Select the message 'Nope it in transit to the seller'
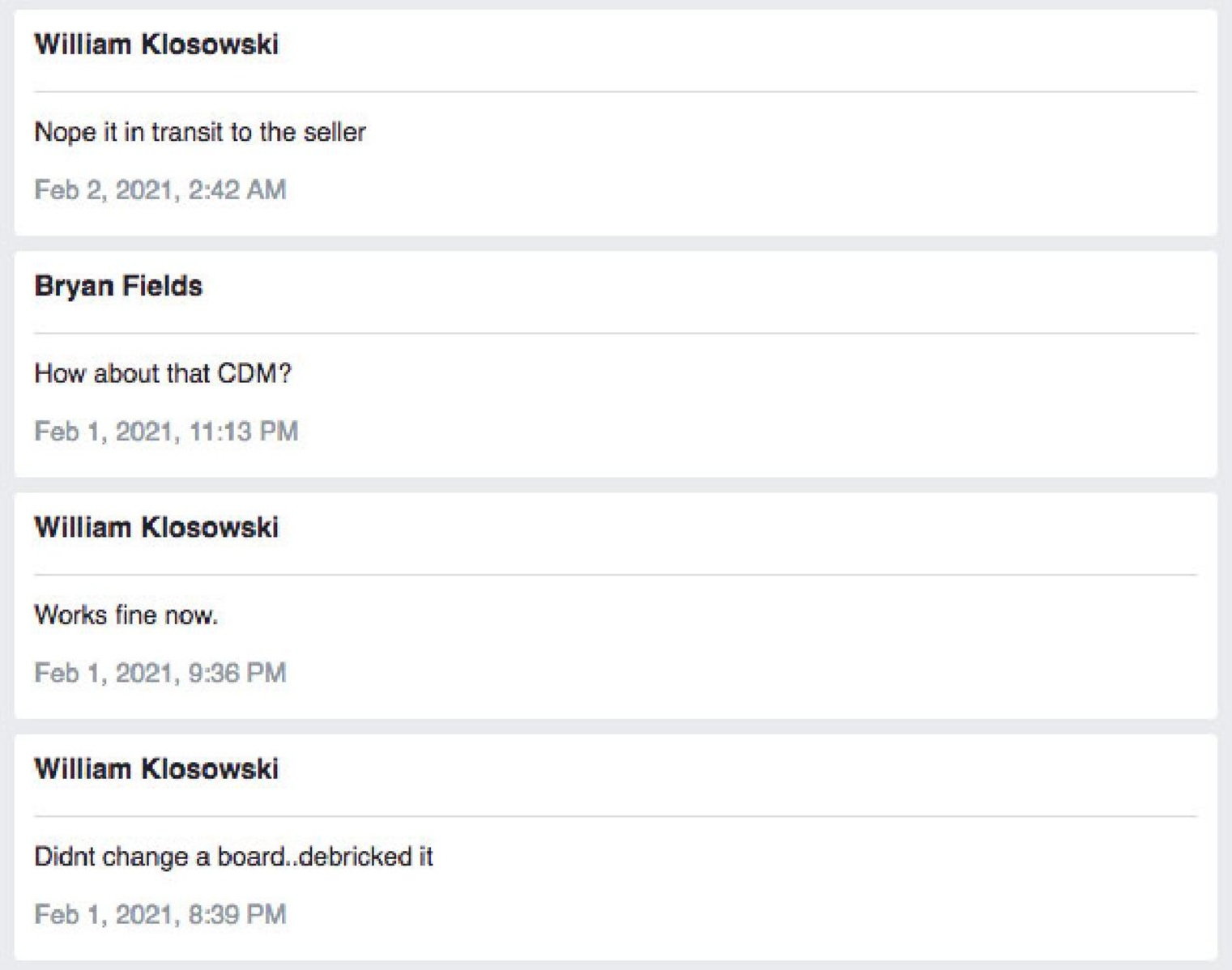This screenshot has height=970, width=1232. coord(200,132)
